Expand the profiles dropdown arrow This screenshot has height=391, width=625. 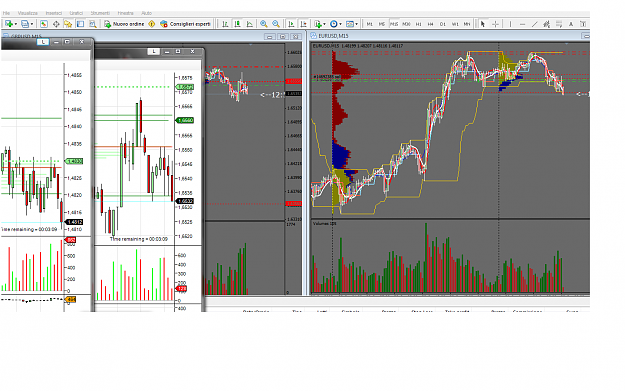pyautogui.click(x=31, y=24)
